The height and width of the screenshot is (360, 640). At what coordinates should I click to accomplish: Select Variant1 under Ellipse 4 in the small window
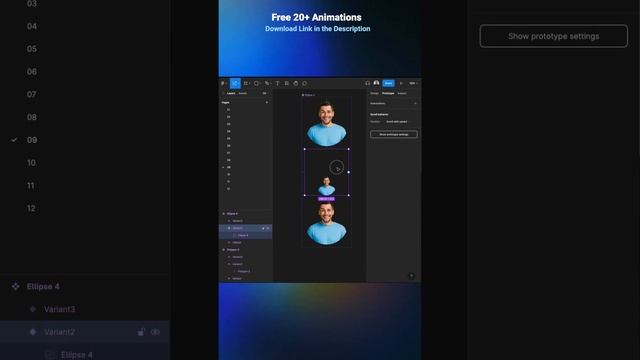click(237, 242)
